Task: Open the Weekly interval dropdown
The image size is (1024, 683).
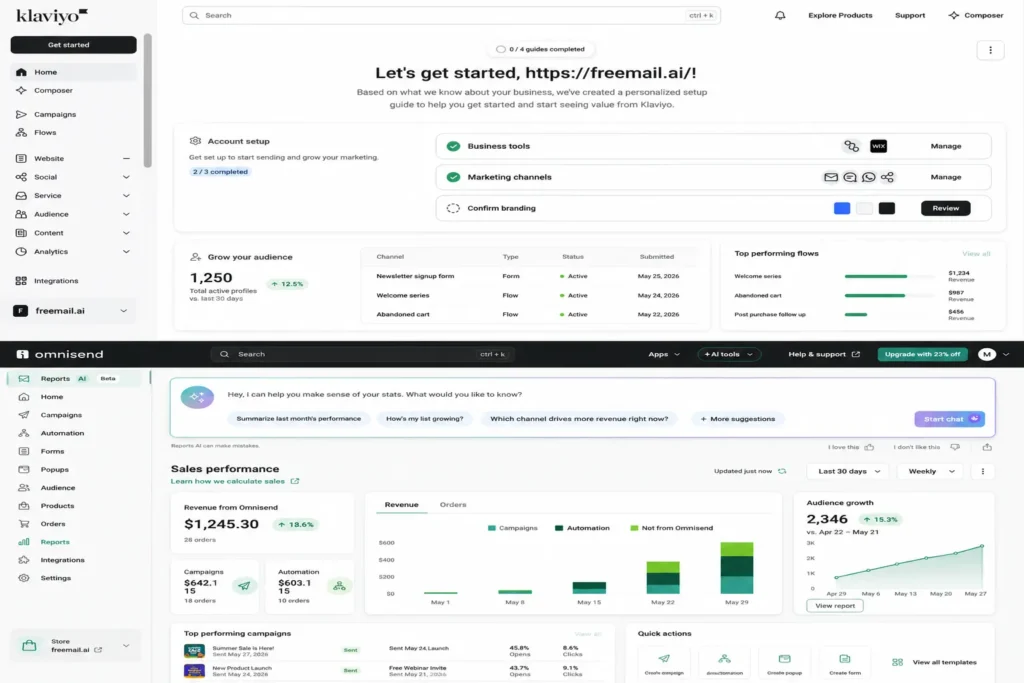Action: click(x=931, y=471)
